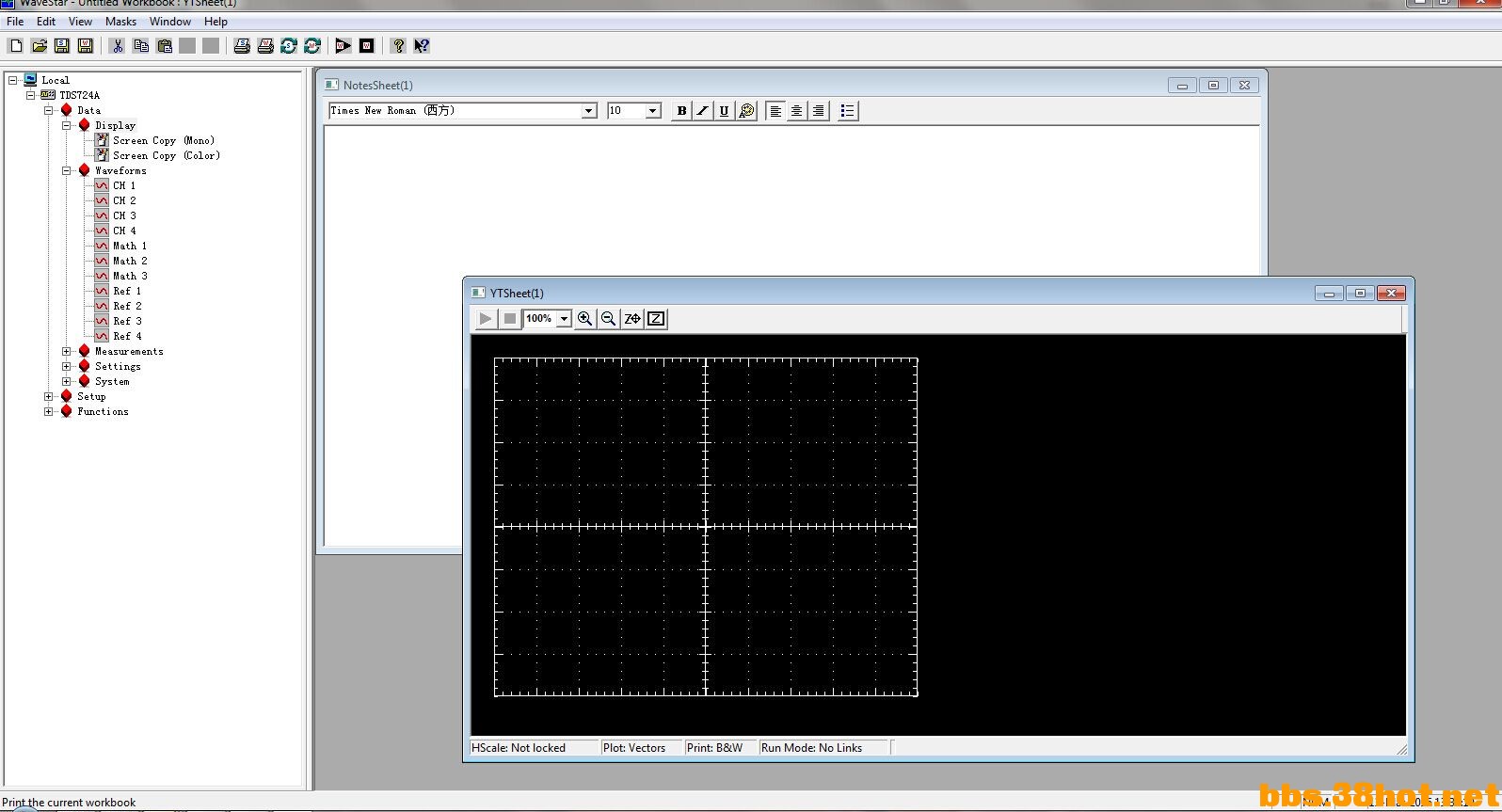Align text left in NotesSheet
This screenshot has width=1502, height=812.
coord(775,111)
